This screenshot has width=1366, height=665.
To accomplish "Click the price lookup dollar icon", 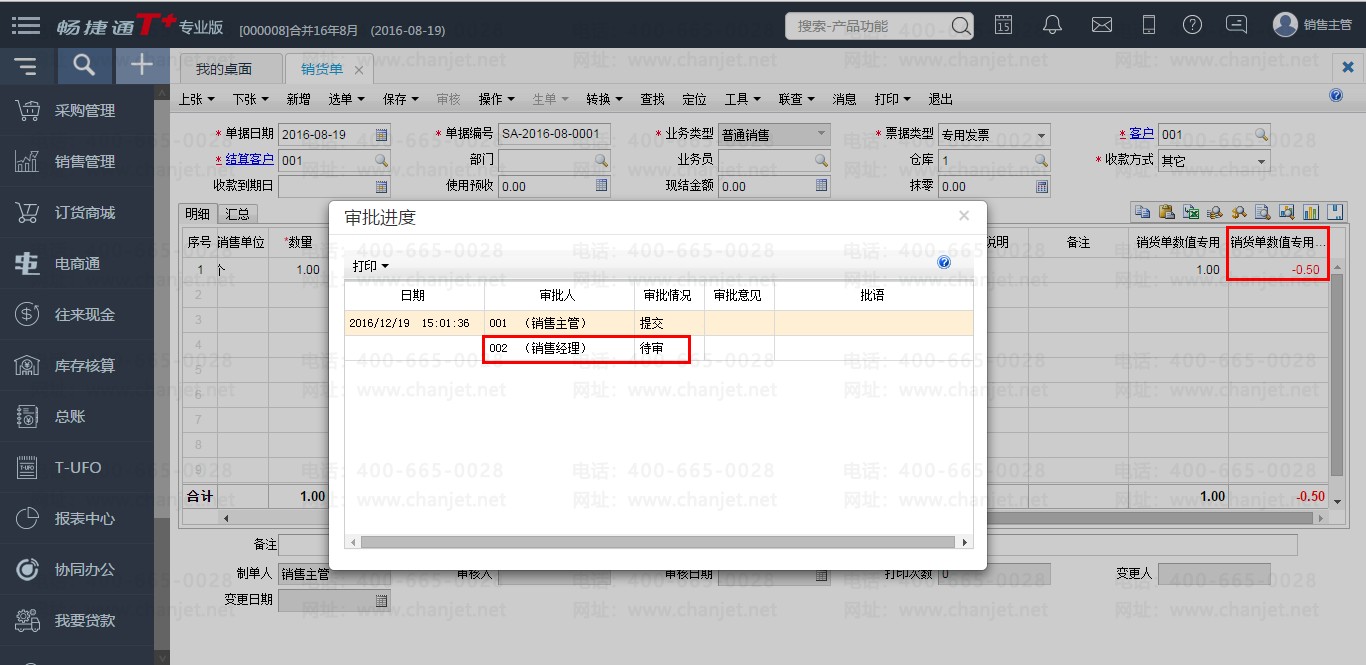I will point(1238,212).
